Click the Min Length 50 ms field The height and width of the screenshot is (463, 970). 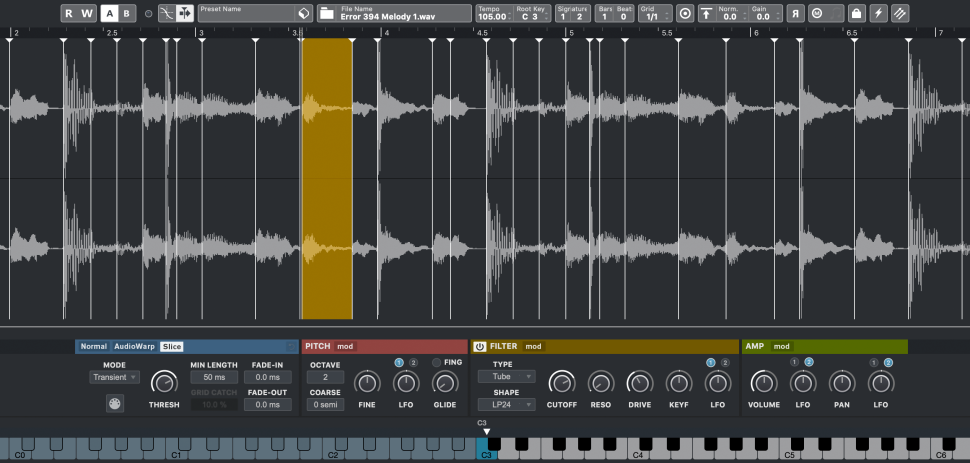[x=214, y=377]
